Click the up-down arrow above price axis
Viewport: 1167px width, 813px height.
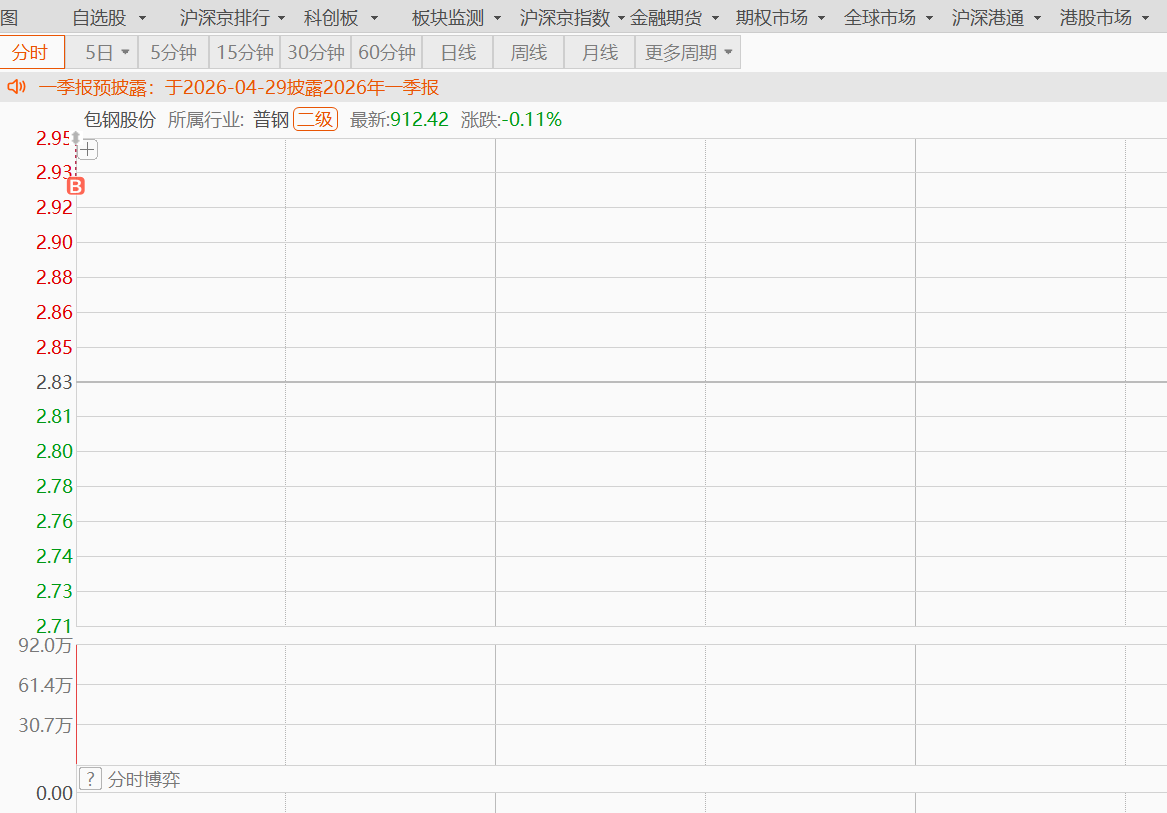coord(75,138)
